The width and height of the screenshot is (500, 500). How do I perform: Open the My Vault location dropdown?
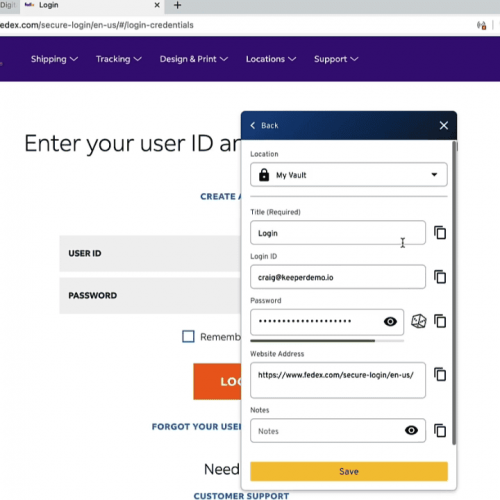point(349,175)
